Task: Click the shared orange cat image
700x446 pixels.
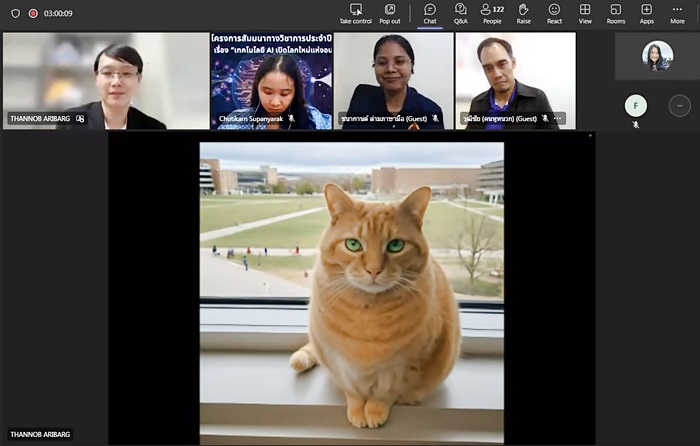Action: (x=351, y=290)
